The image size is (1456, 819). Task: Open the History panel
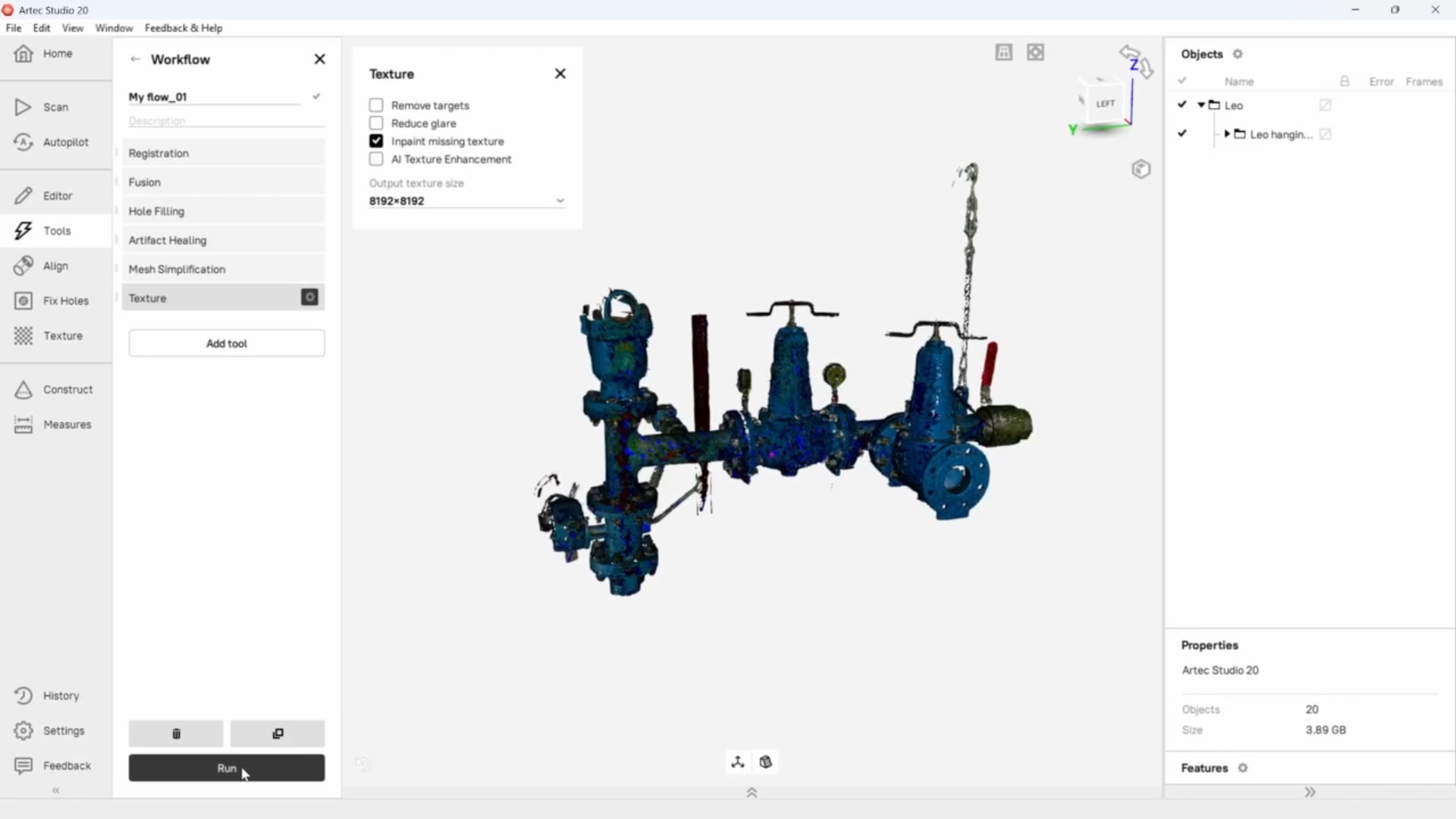tap(46, 695)
